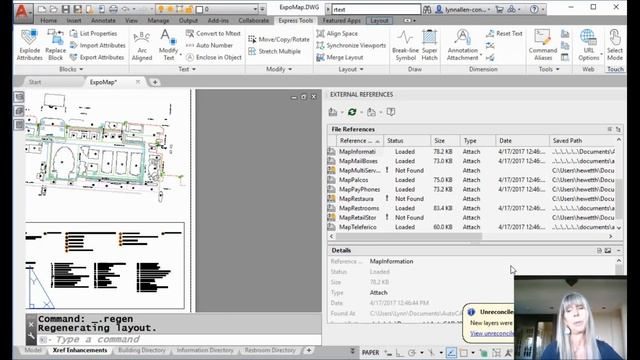Image resolution: width=640 pixels, height=360 pixels.
Task: Open the Annotate ribbon tab
Action: pyautogui.click(x=103, y=20)
